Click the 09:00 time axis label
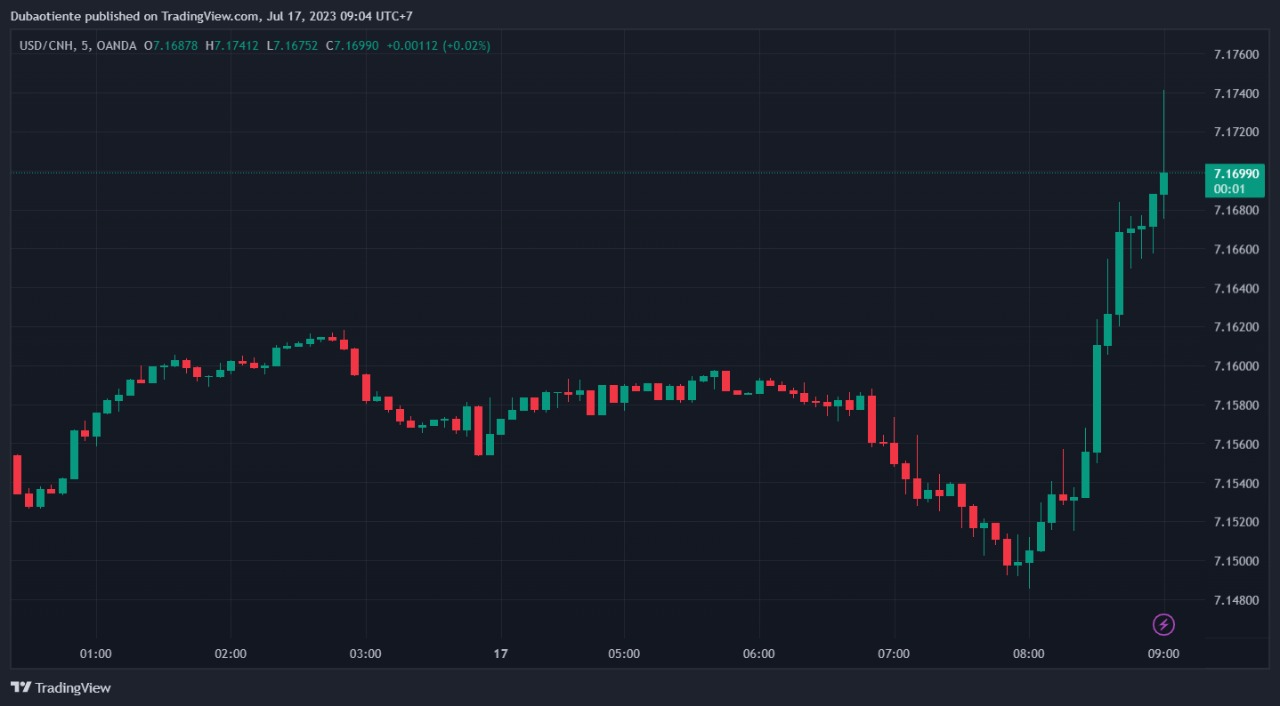This screenshot has width=1280, height=706. pyautogui.click(x=1163, y=654)
